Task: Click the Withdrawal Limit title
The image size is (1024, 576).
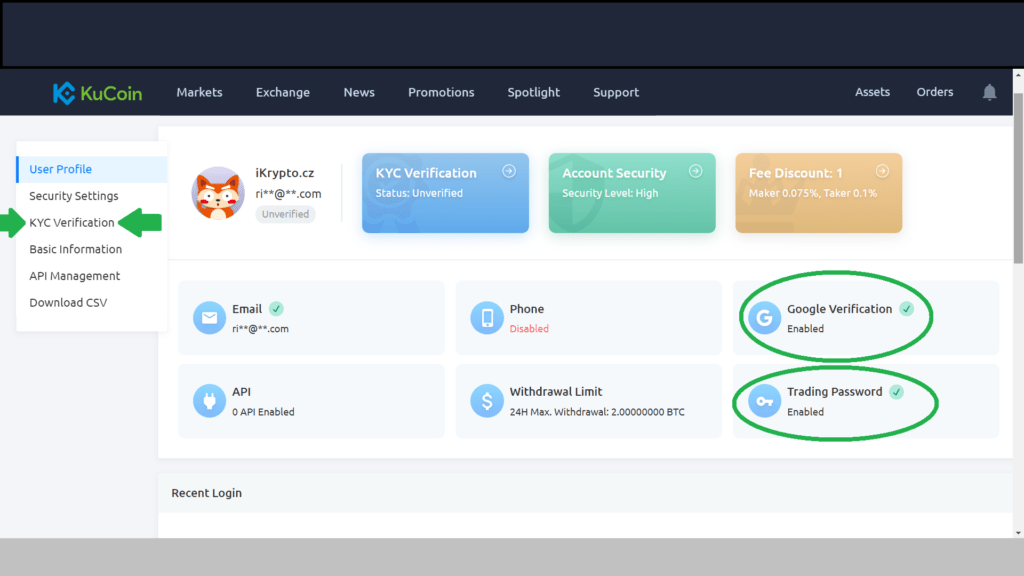Action: point(556,392)
